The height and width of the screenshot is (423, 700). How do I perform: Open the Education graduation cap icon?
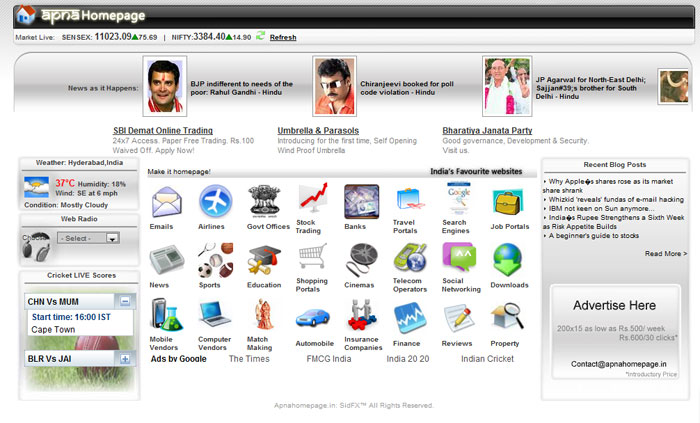tap(264, 260)
